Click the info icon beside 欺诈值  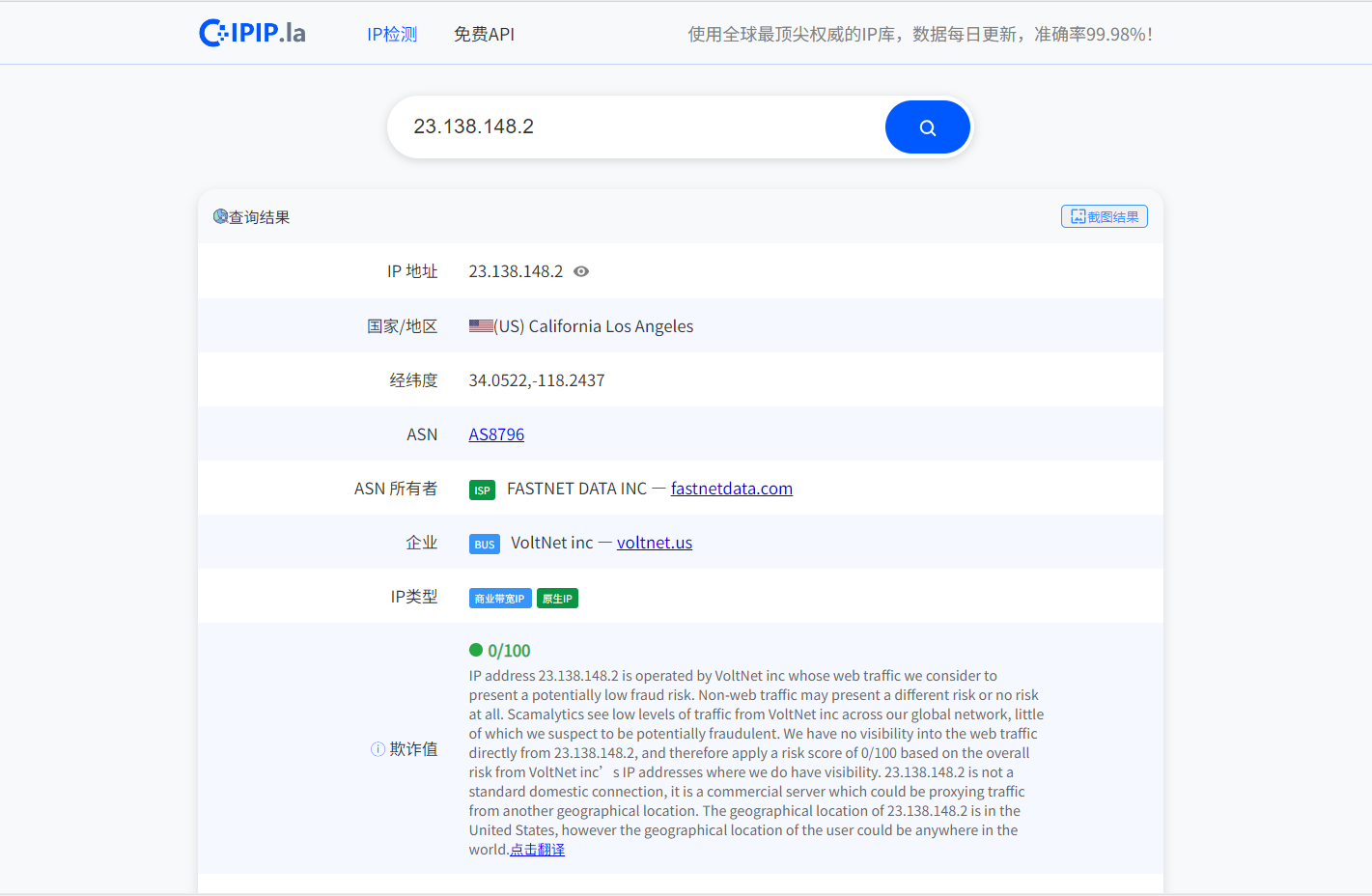pyautogui.click(x=378, y=749)
